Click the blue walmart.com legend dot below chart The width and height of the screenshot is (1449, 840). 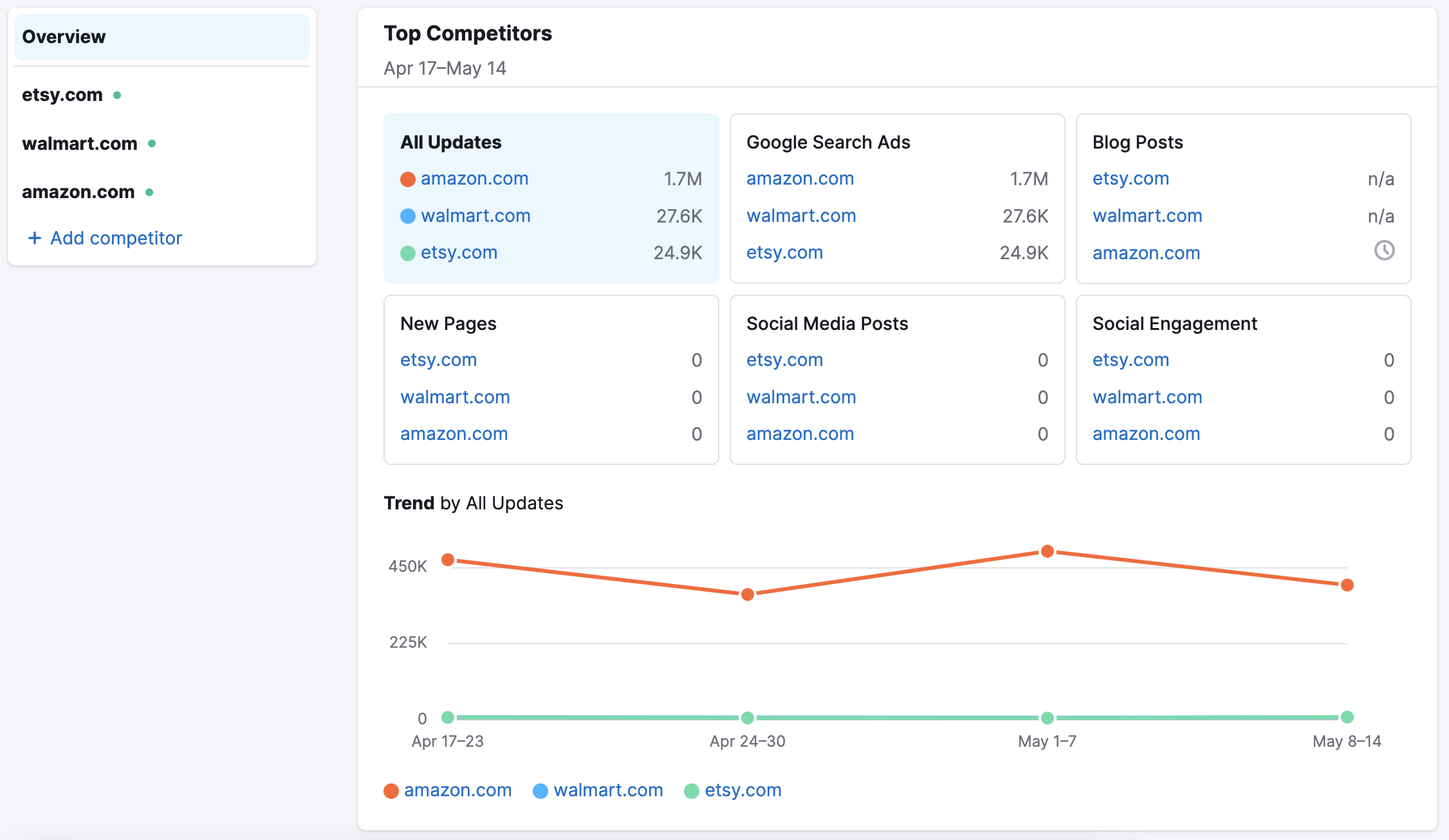tap(540, 790)
